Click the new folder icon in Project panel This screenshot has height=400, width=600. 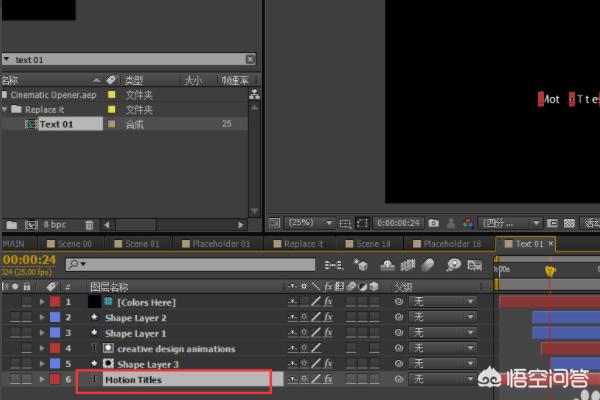11,224
